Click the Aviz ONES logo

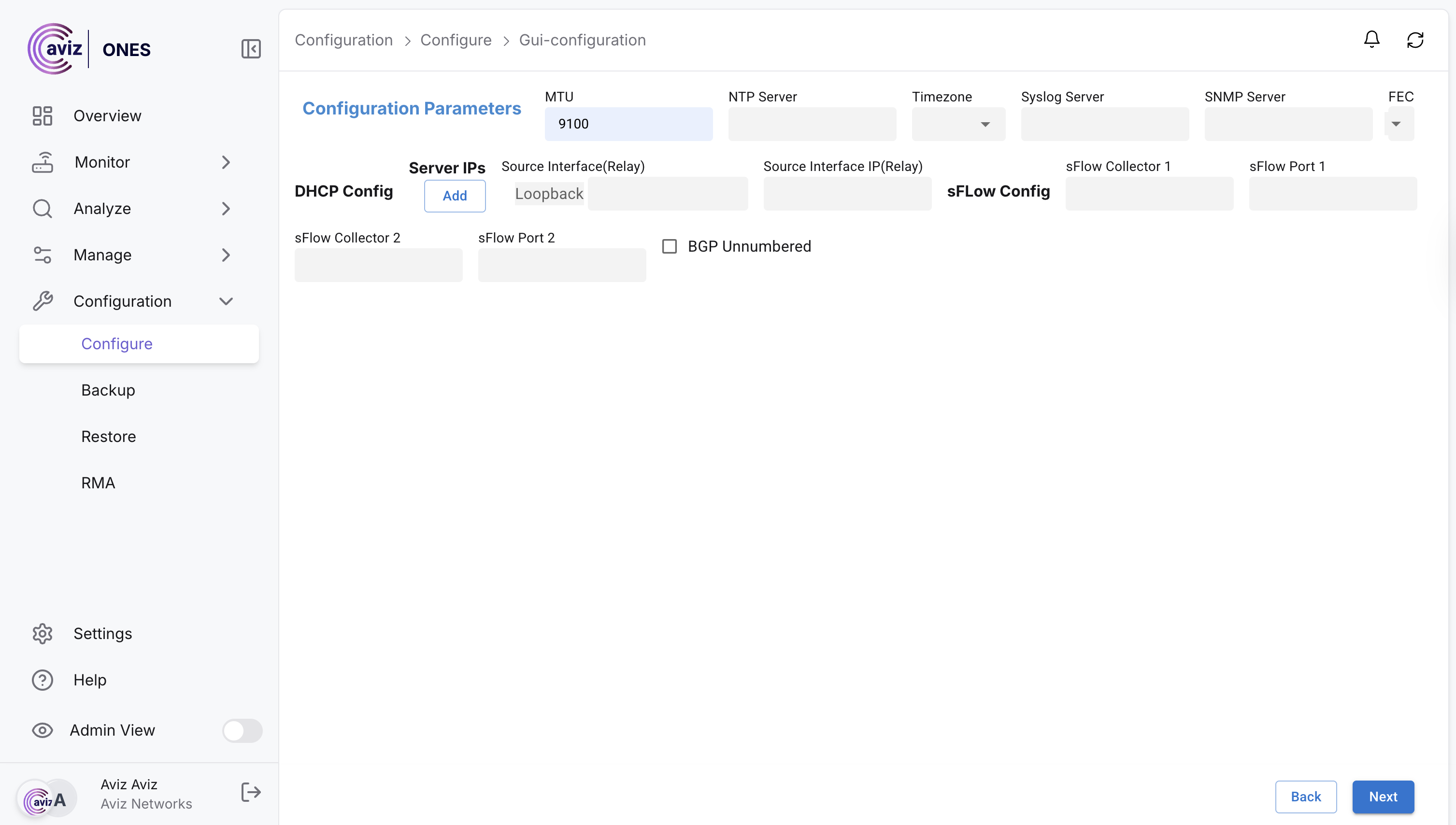(89, 49)
